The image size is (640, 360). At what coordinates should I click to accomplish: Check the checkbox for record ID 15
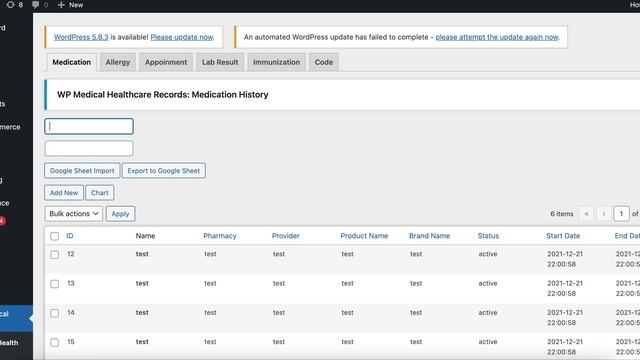coord(54,342)
